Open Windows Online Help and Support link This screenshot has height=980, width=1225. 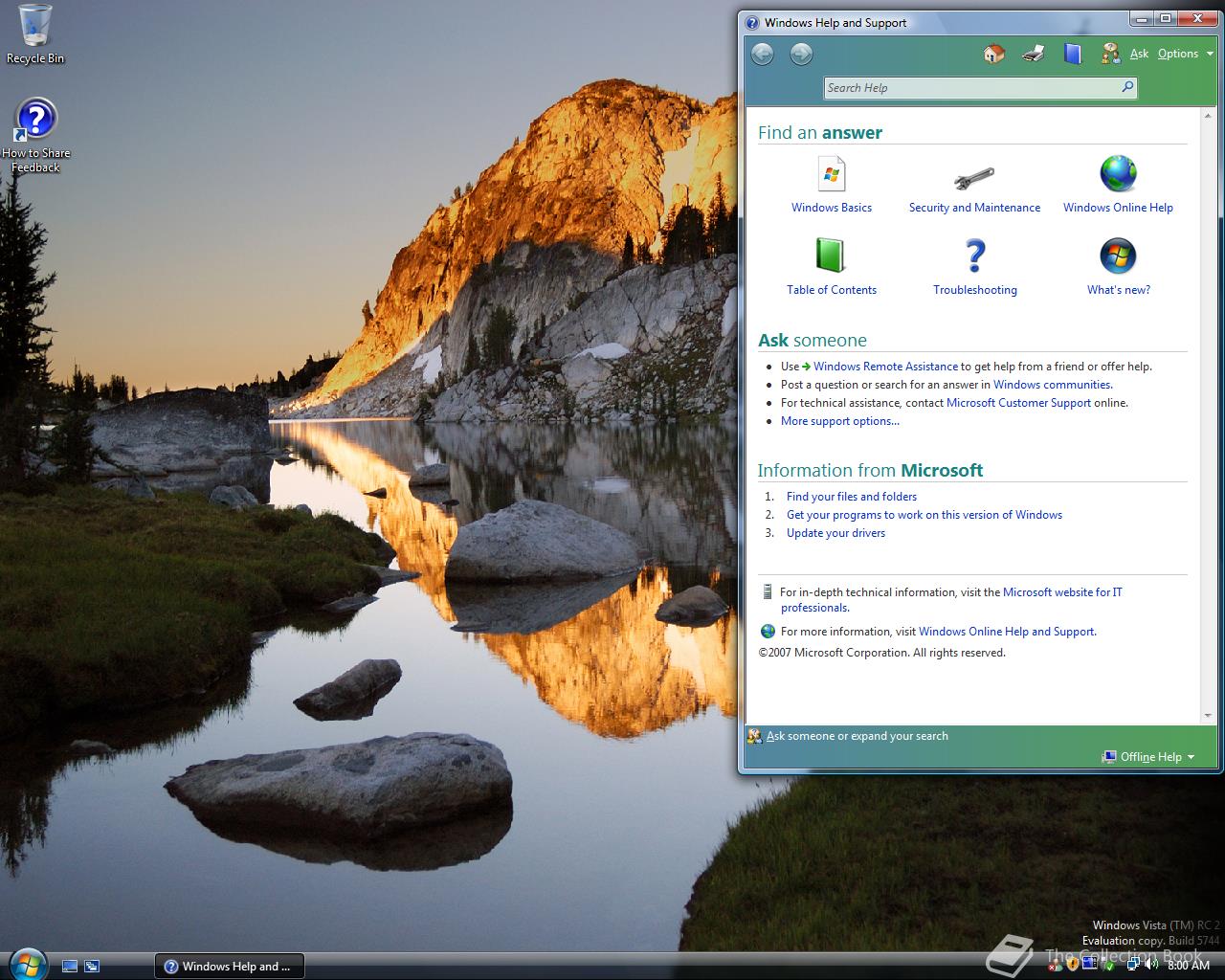click(1006, 632)
